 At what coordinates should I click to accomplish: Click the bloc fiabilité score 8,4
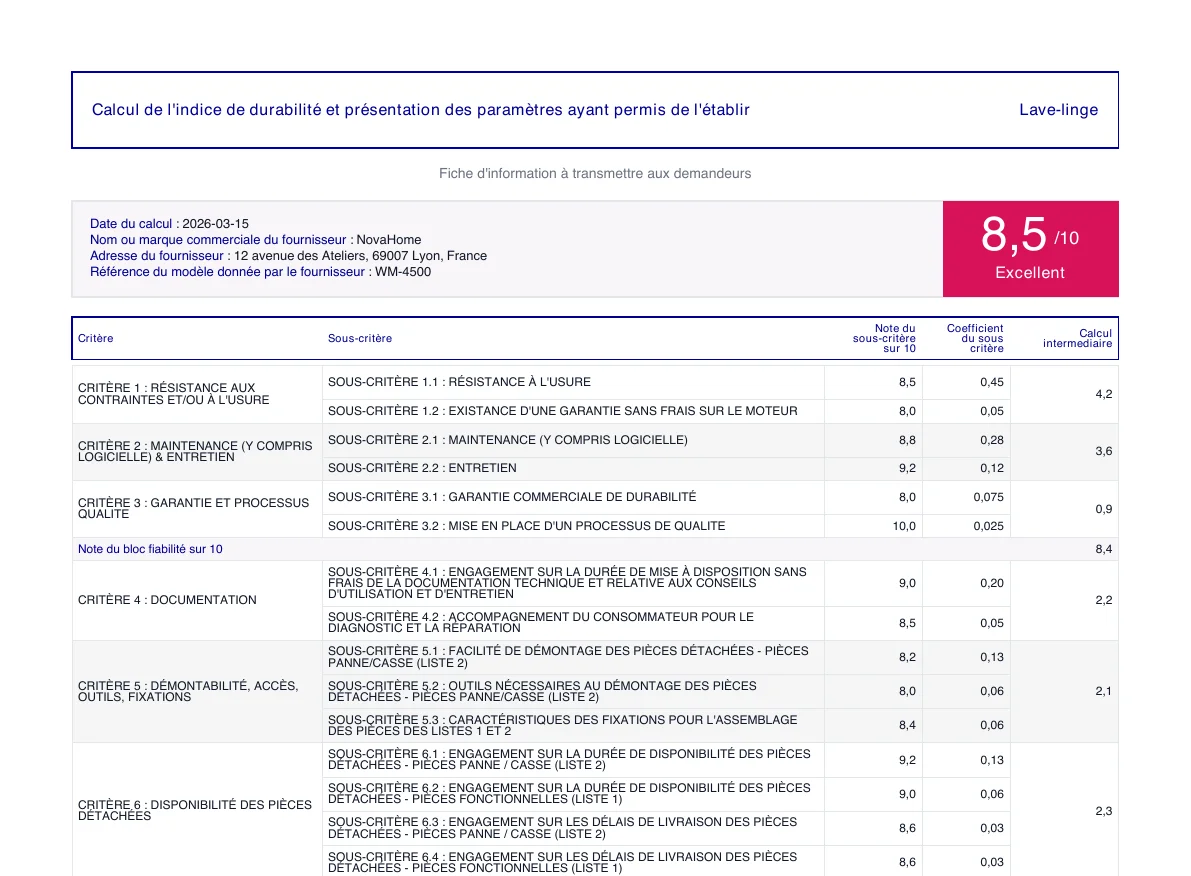click(1104, 549)
